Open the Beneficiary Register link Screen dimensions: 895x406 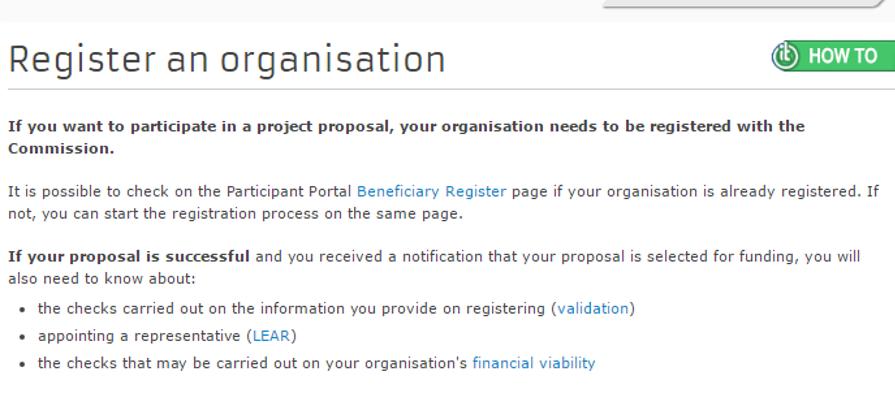point(432,191)
